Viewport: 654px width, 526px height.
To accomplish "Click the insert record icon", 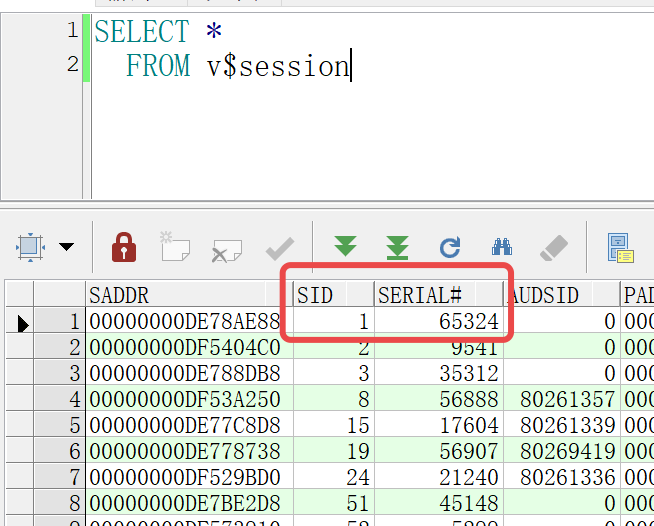I will (x=174, y=246).
